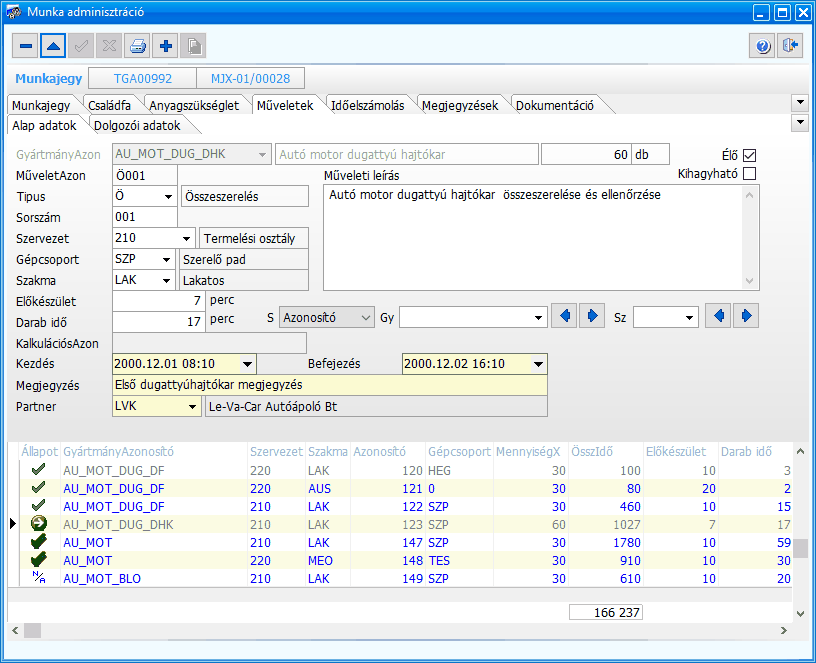The width and height of the screenshot is (816, 663).
Task: Click the printer icon in toolbar
Action: point(137,46)
